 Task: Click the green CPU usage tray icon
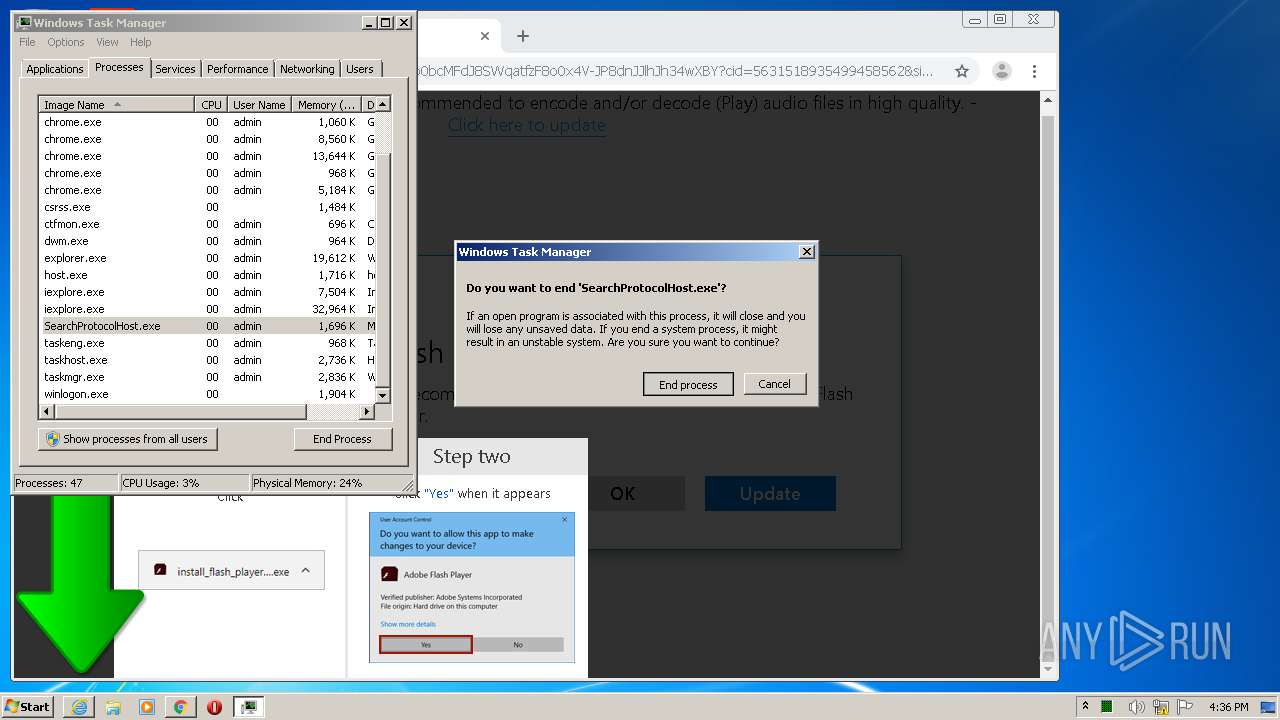pos(1108,707)
